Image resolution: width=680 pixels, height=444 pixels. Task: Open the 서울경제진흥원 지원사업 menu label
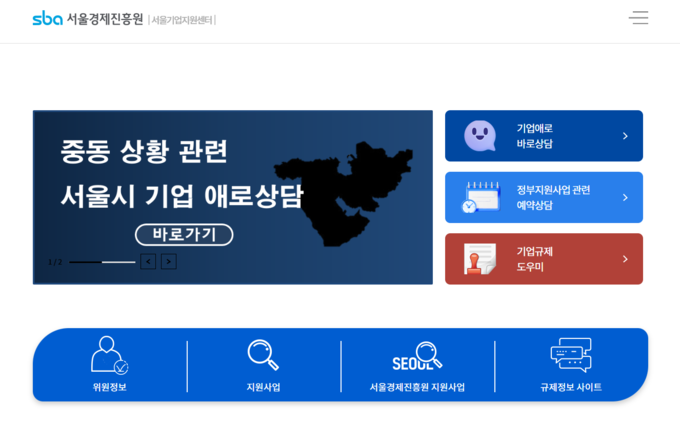[417, 387]
